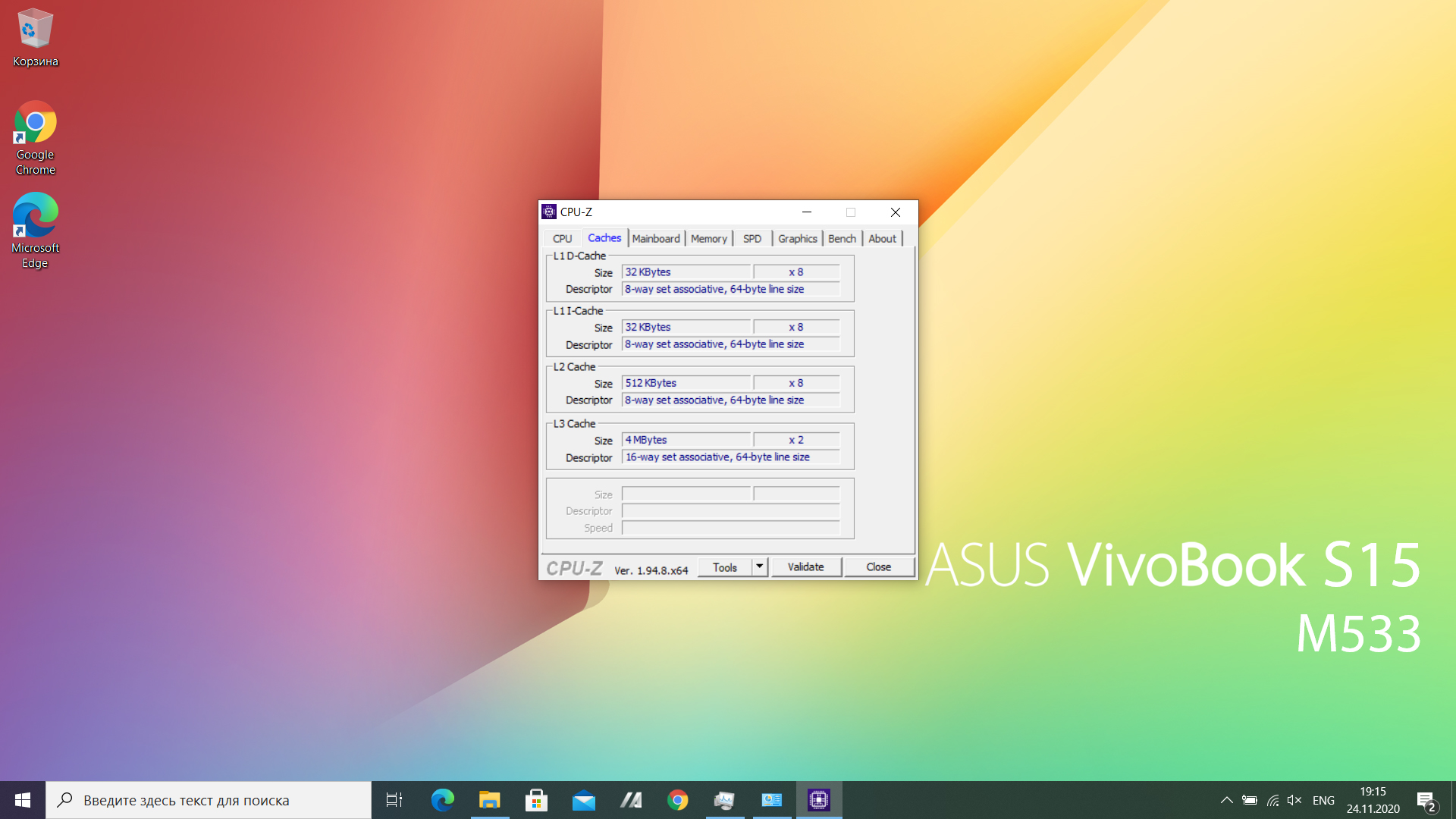Image resolution: width=1456 pixels, height=819 pixels.
Task: Open Chrome from the taskbar
Action: click(677, 800)
